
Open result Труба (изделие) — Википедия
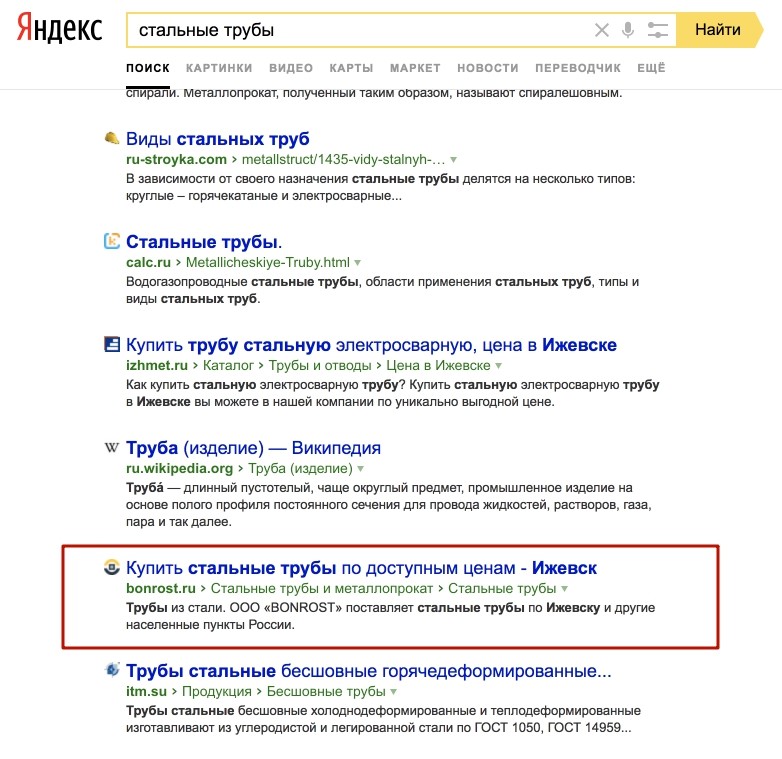(253, 448)
